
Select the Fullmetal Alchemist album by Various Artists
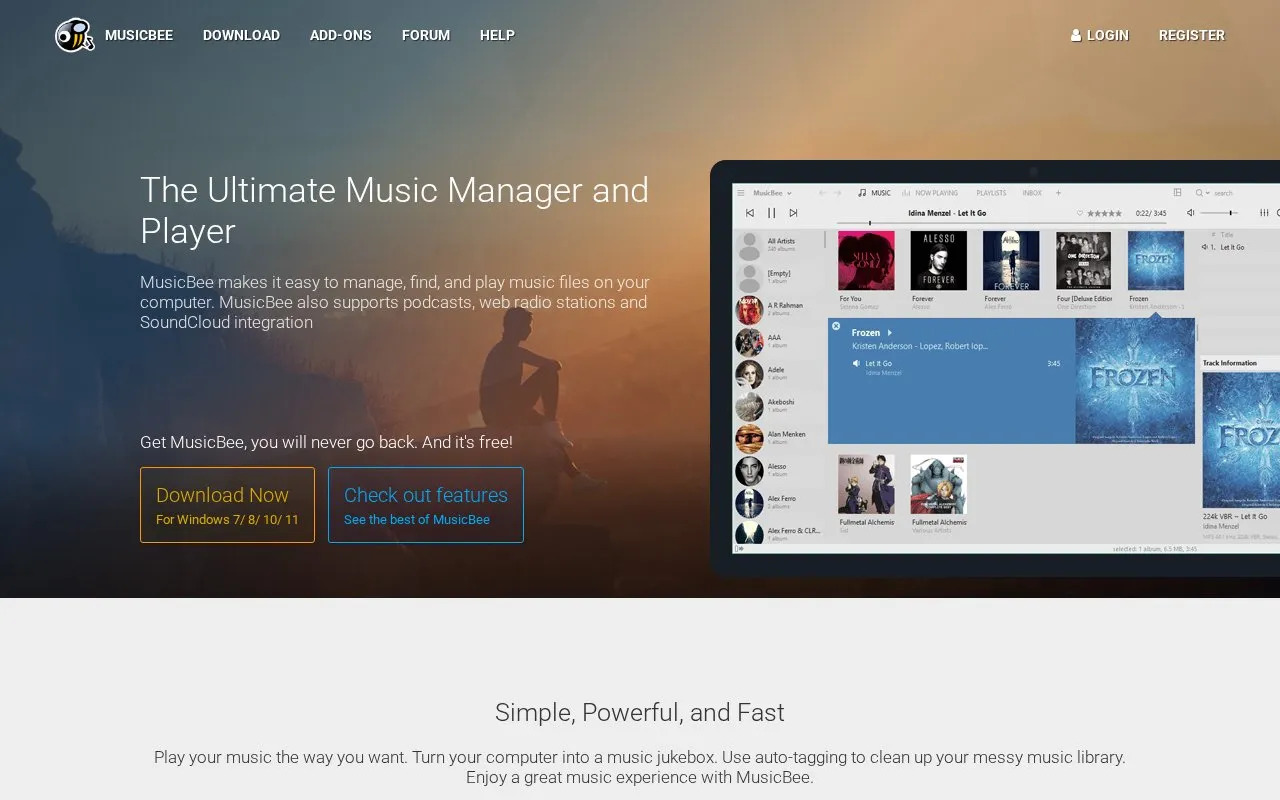point(938,484)
